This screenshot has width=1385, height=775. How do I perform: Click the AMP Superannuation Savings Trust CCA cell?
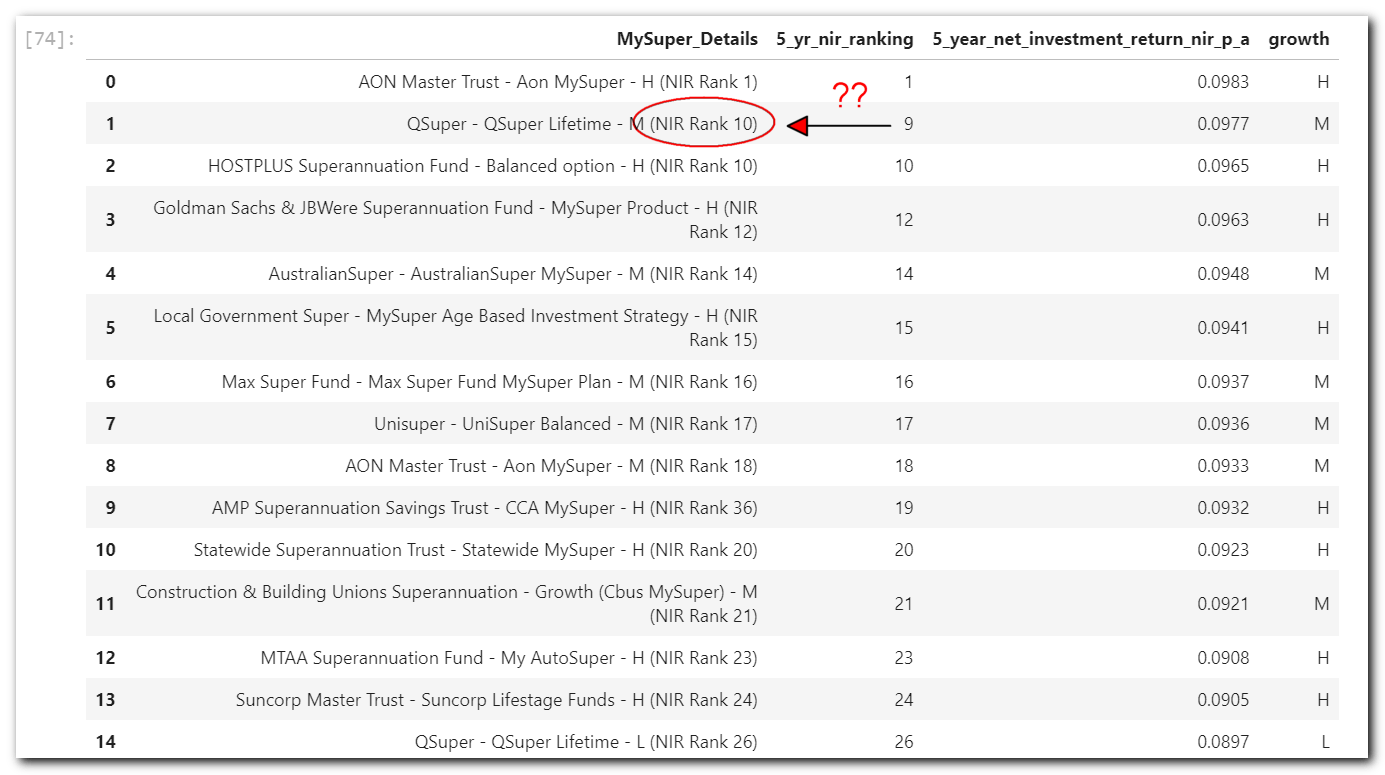[484, 508]
